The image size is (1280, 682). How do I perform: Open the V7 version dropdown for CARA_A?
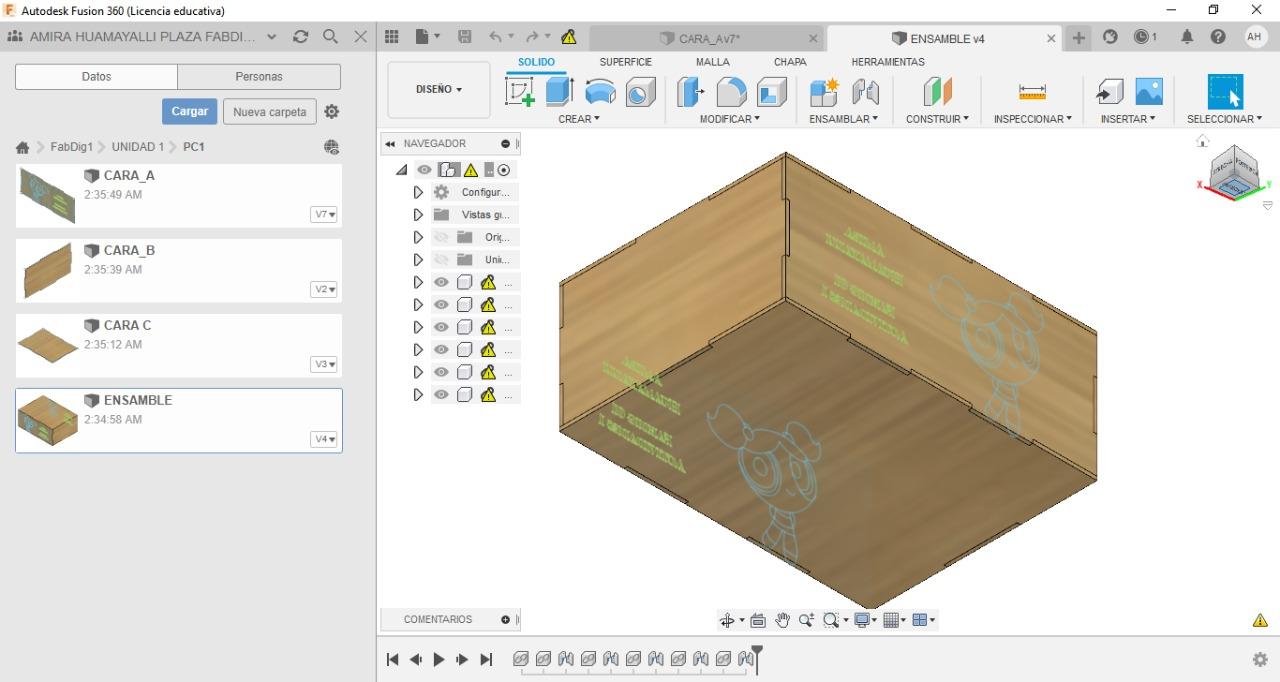(x=324, y=214)
